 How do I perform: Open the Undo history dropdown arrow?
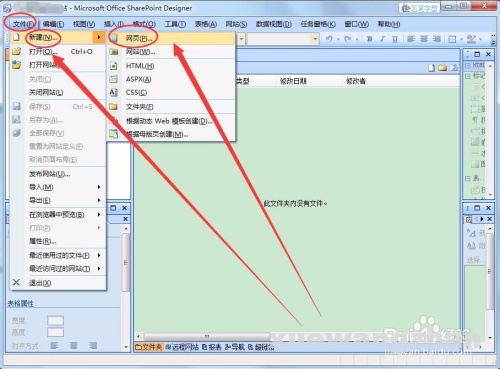tap(338, 39)
